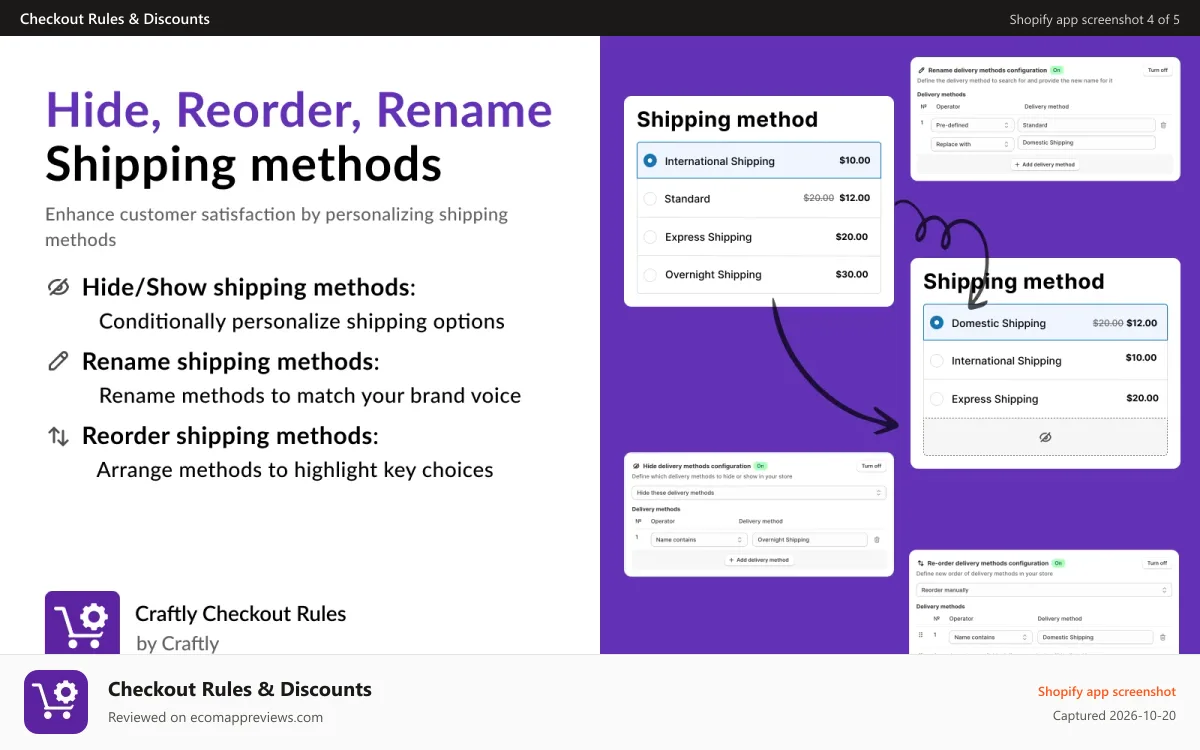This screenshot has height=750, width=1200.
Task: Click the Domestic Shipping replacement input in Rename panel
Action: [1086, 143]
